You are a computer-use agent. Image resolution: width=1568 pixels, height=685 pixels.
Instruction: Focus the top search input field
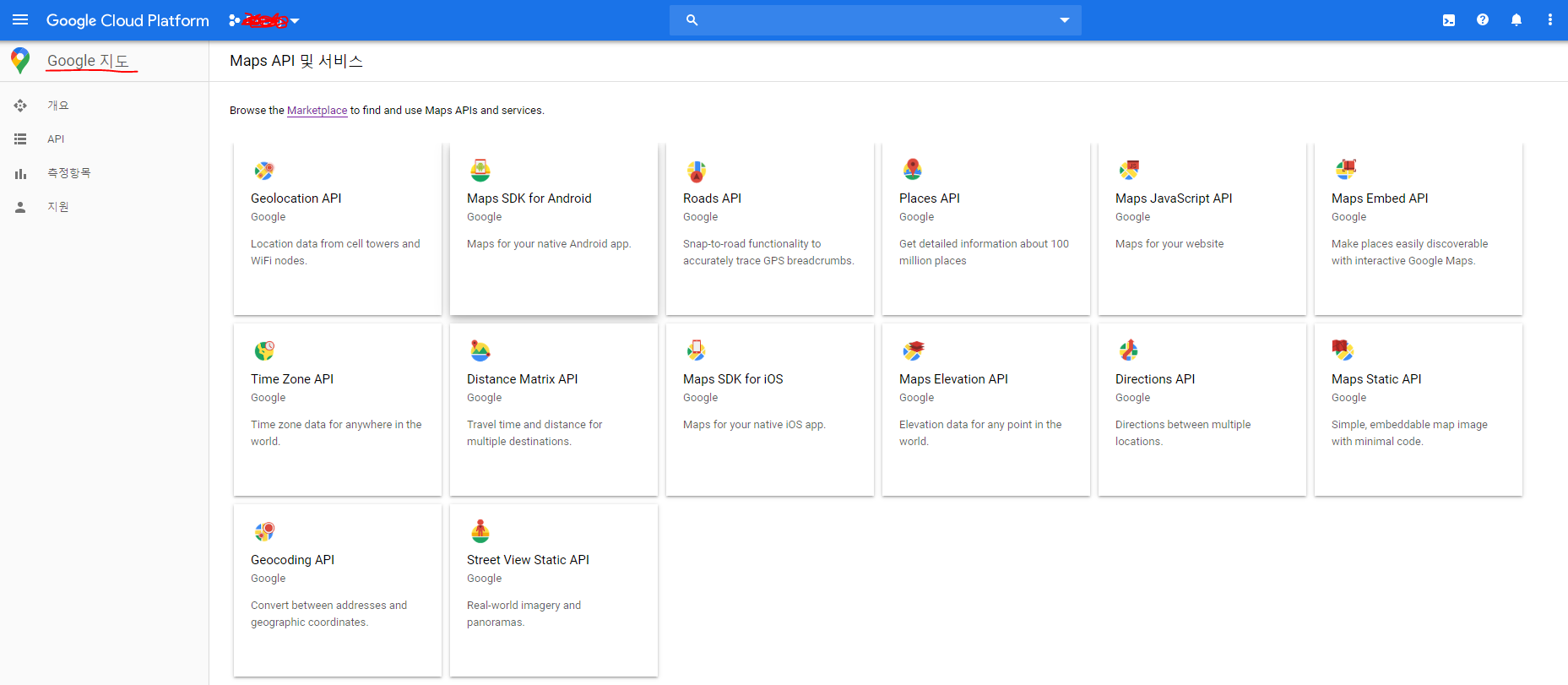(876, 20)
